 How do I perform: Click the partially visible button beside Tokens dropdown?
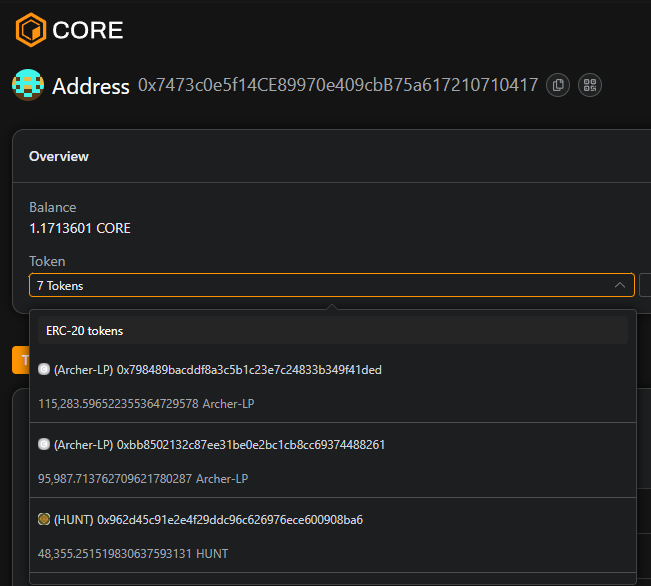[645, 285]
